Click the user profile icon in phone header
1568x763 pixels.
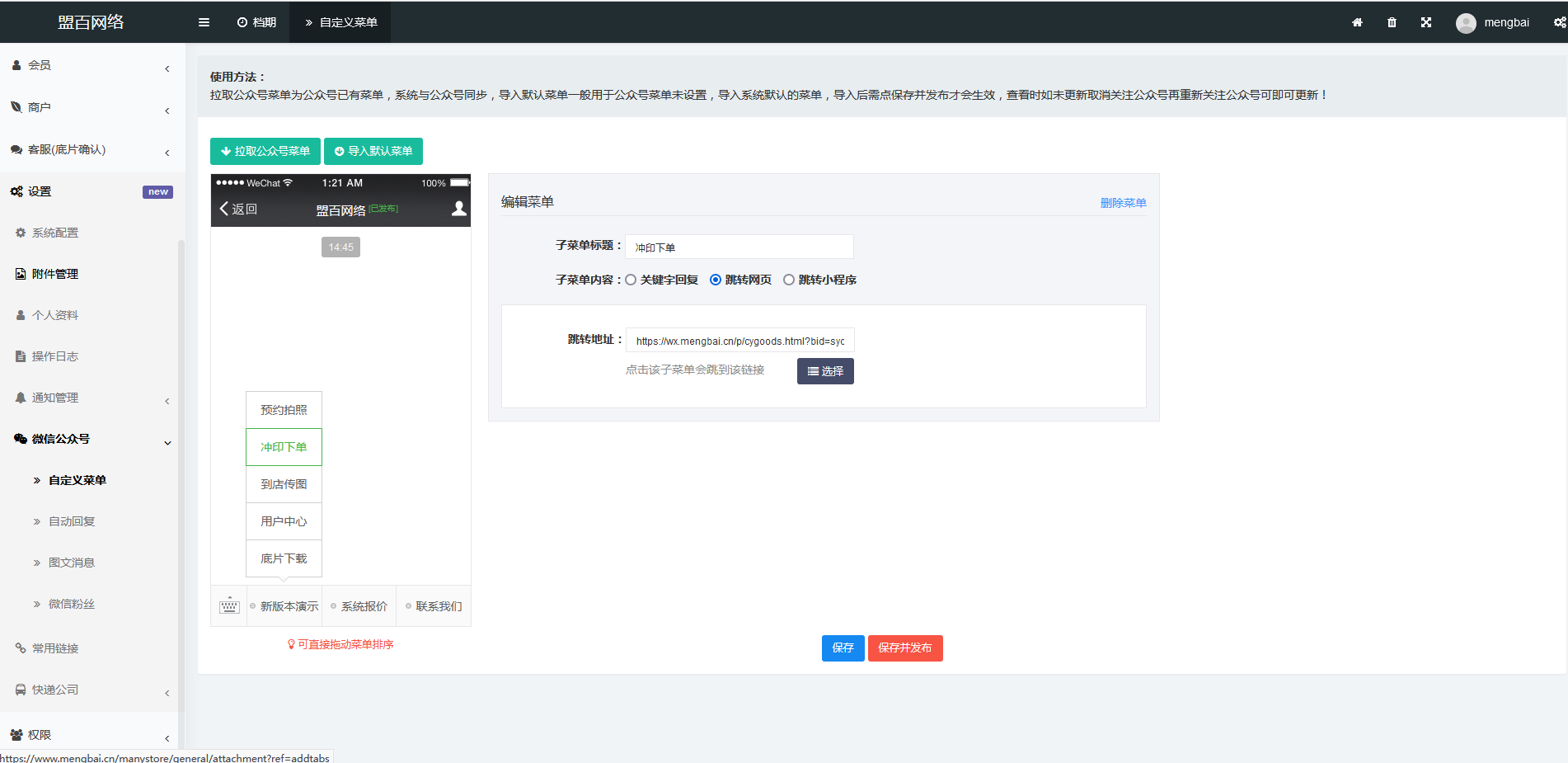(459, 209)
